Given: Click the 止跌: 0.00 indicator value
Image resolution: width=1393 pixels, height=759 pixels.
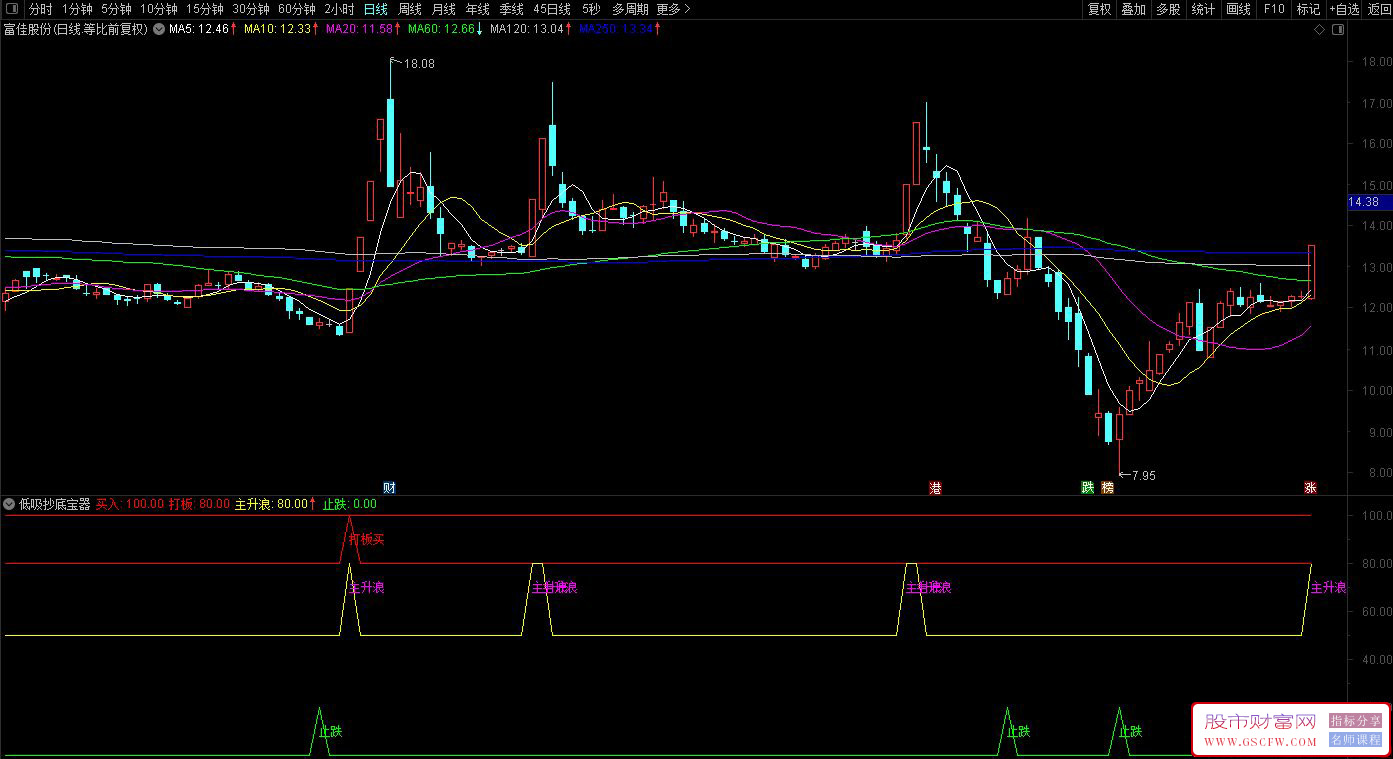Looking at the screenshot, I should (349, 504).
